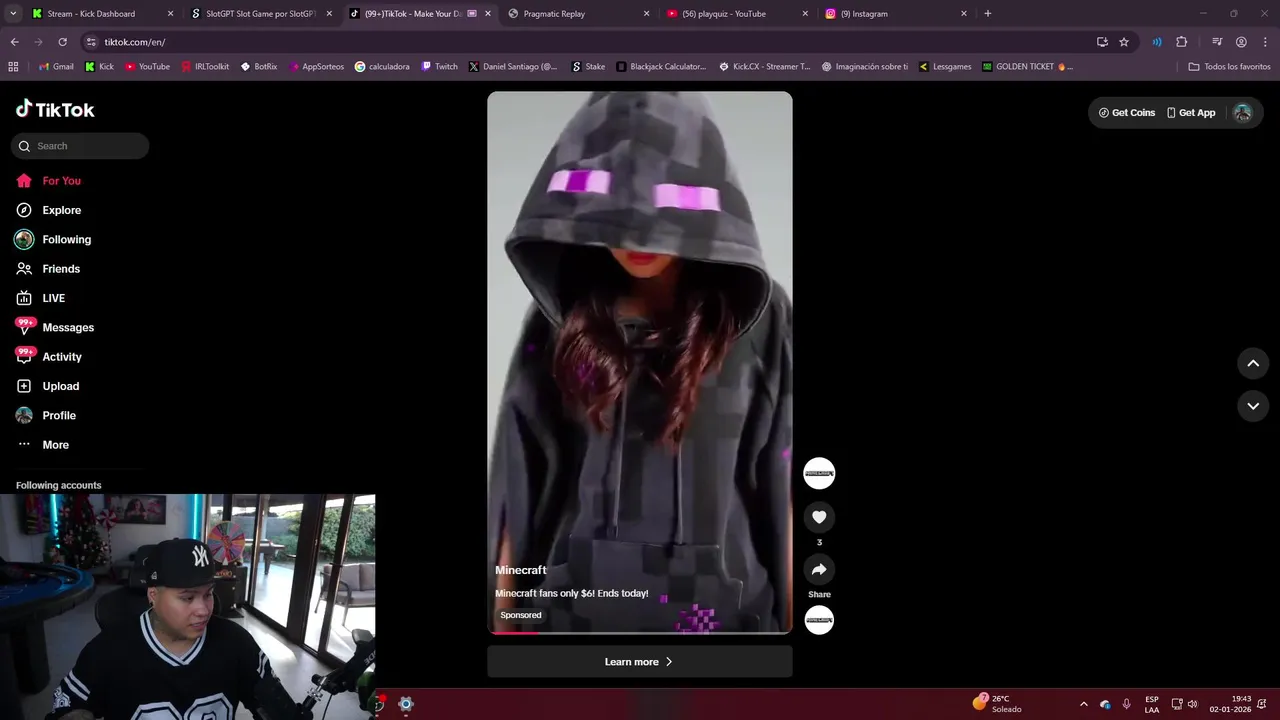Open the Activity notifications
The height and width of the screenshot is (720, 1280).
pyautogui.click(x=62, y=357)
